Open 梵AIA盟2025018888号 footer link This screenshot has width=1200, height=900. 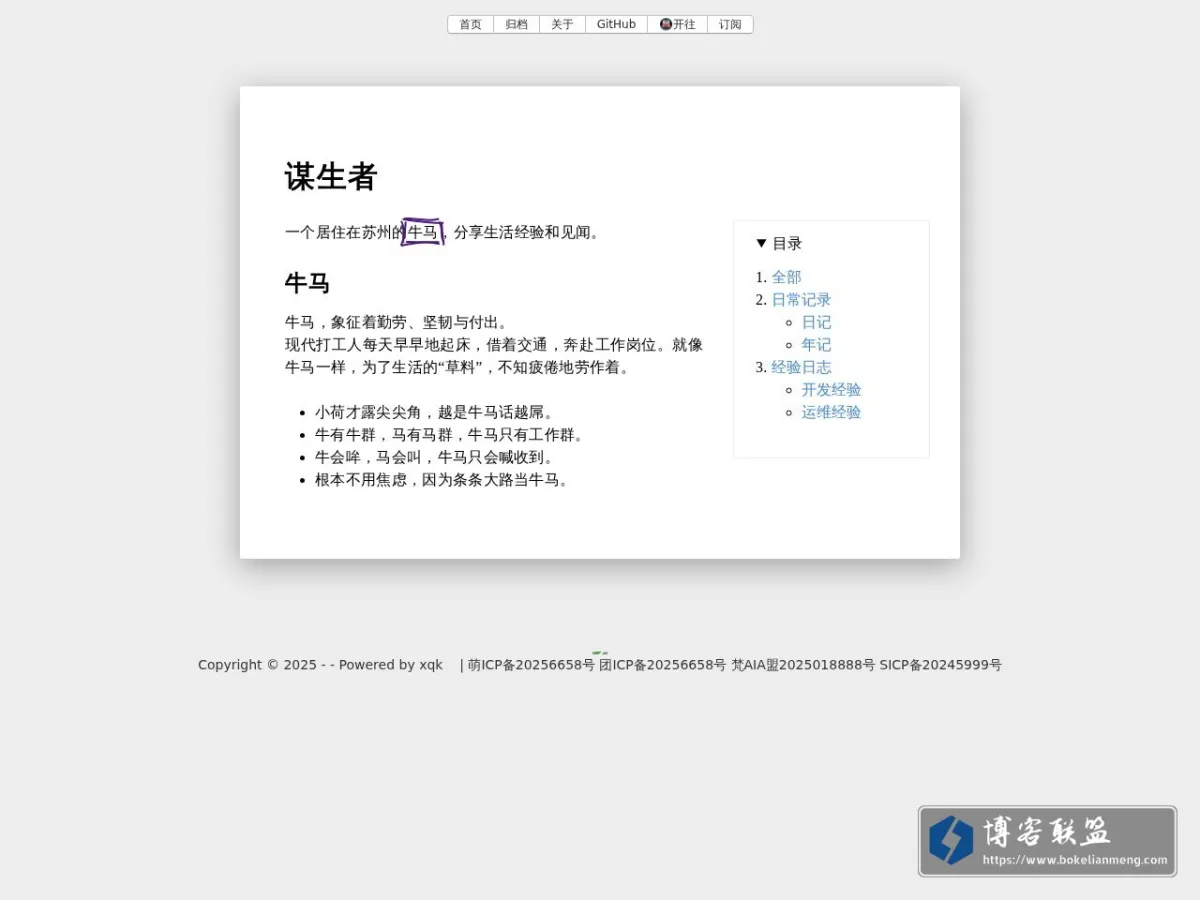pos(803,665)
